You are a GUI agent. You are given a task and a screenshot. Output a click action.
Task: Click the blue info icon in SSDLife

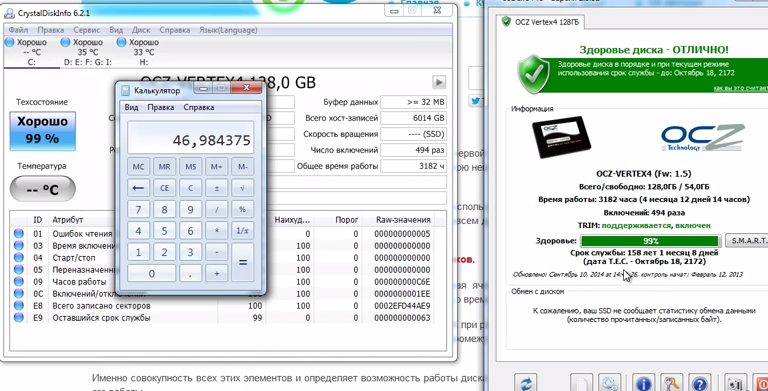(x=644, y=383)
